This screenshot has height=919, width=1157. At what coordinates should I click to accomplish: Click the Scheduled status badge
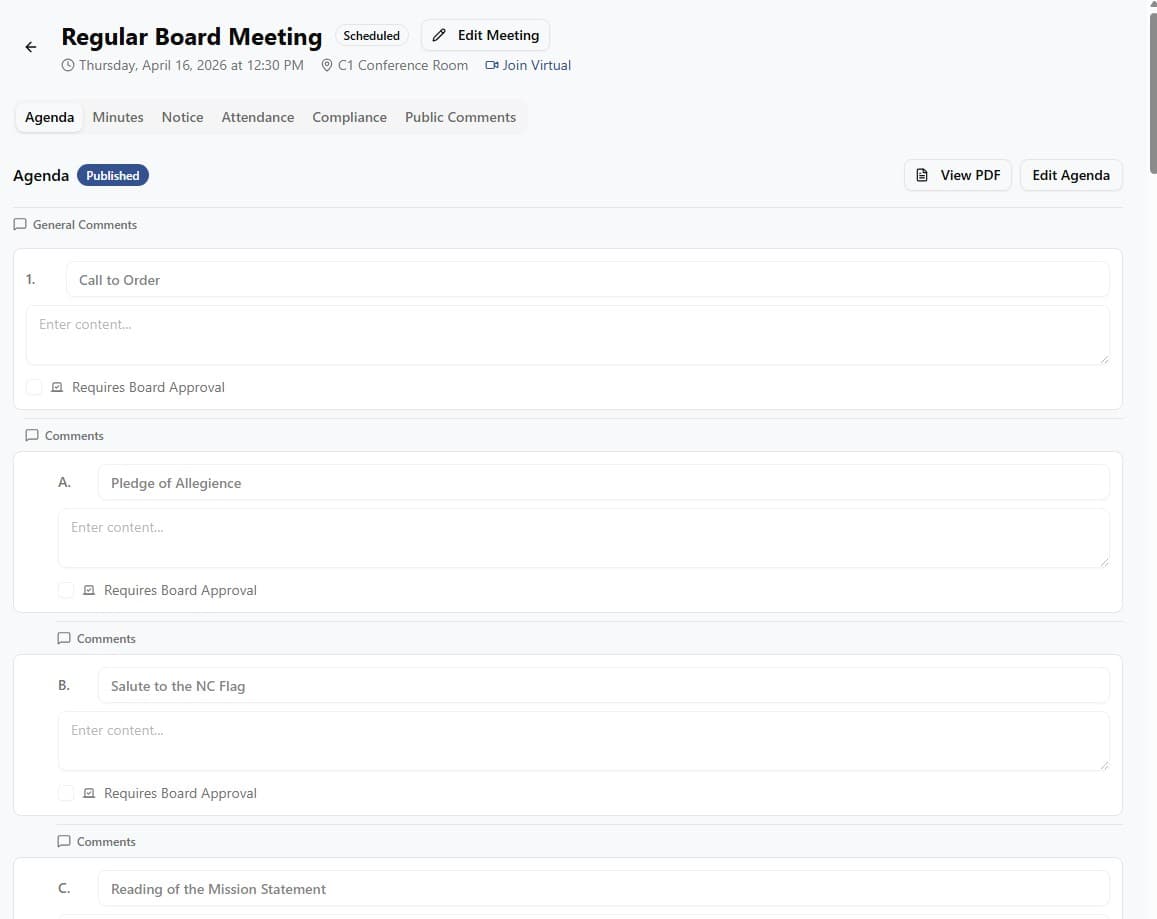click(x=371, y=35)
